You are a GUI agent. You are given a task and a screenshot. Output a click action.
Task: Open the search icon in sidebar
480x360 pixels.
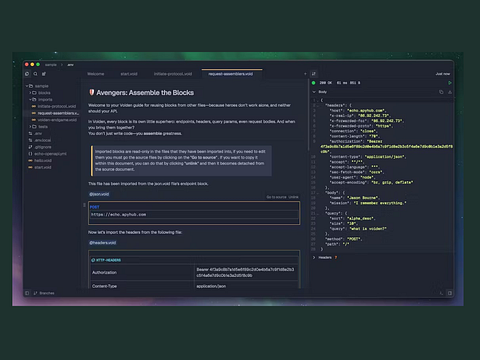pyautogui.click(x=35, y=74)
